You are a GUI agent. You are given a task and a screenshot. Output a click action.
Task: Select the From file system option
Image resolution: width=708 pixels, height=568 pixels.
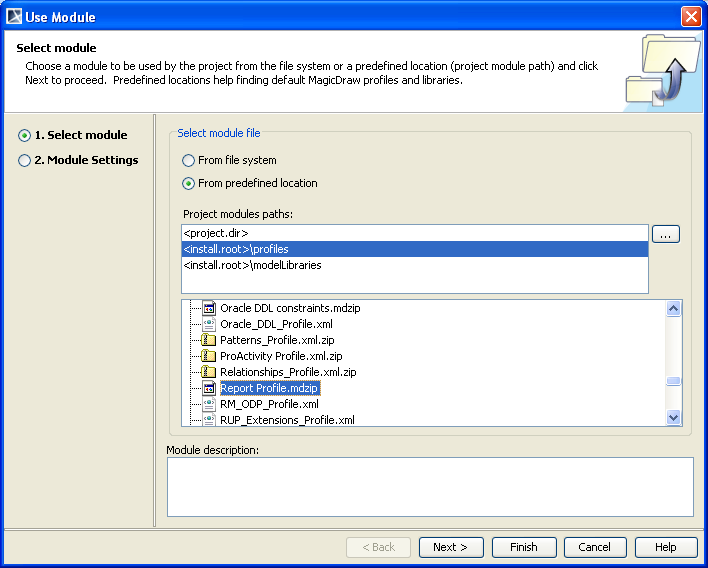pyautogui.click(x=188, y=160)
